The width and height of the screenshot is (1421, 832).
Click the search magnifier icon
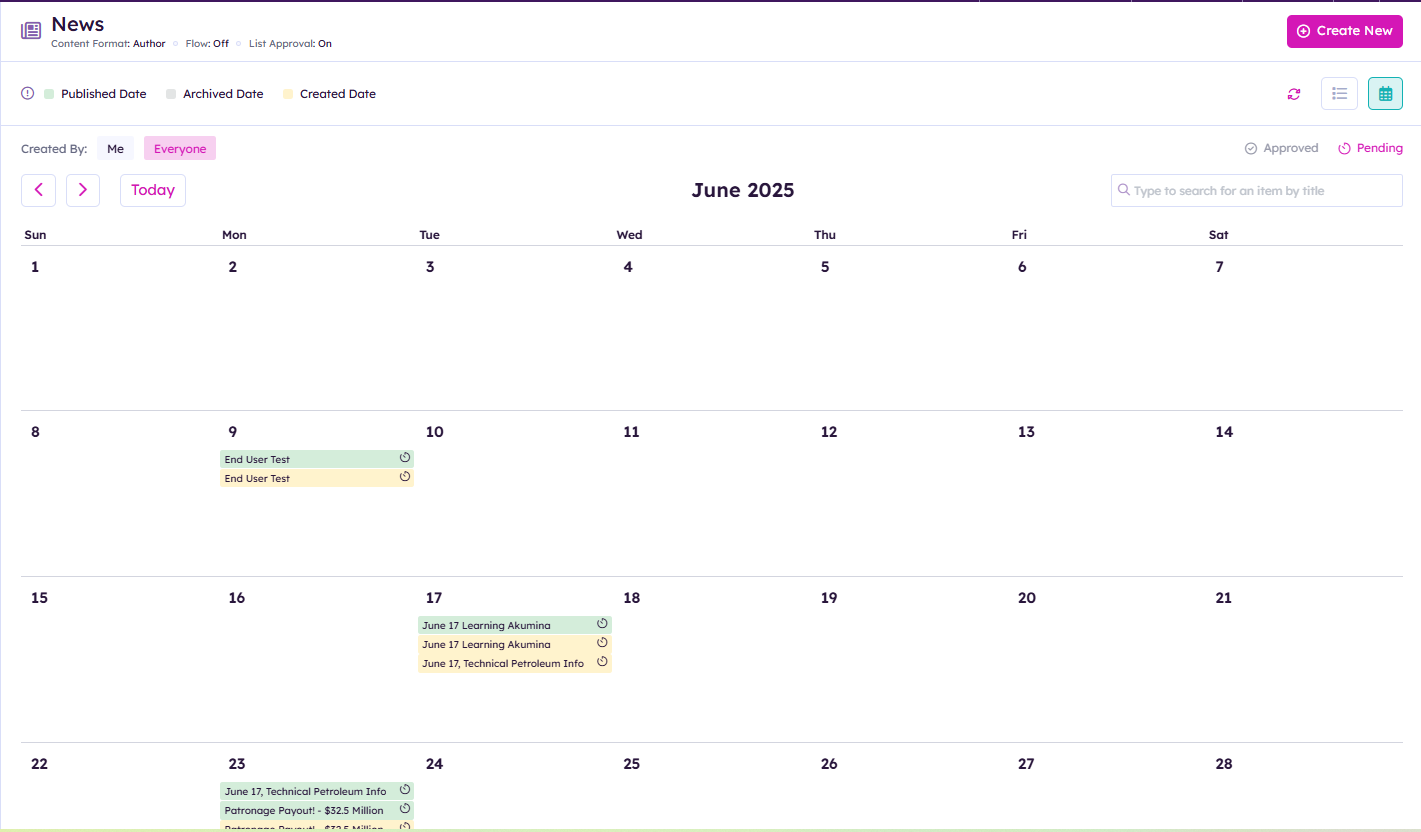coord(1124,190)
